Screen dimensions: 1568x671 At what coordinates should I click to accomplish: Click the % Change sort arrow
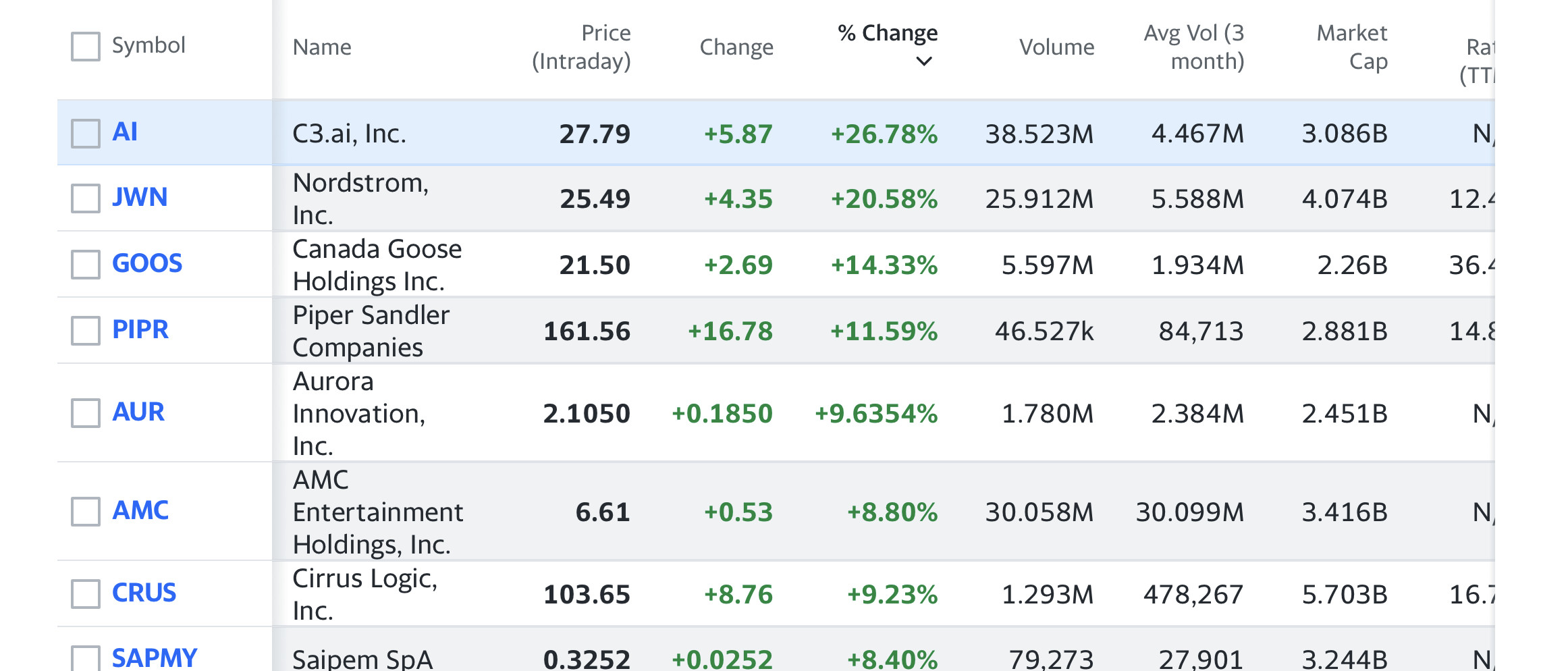point(923,61)
